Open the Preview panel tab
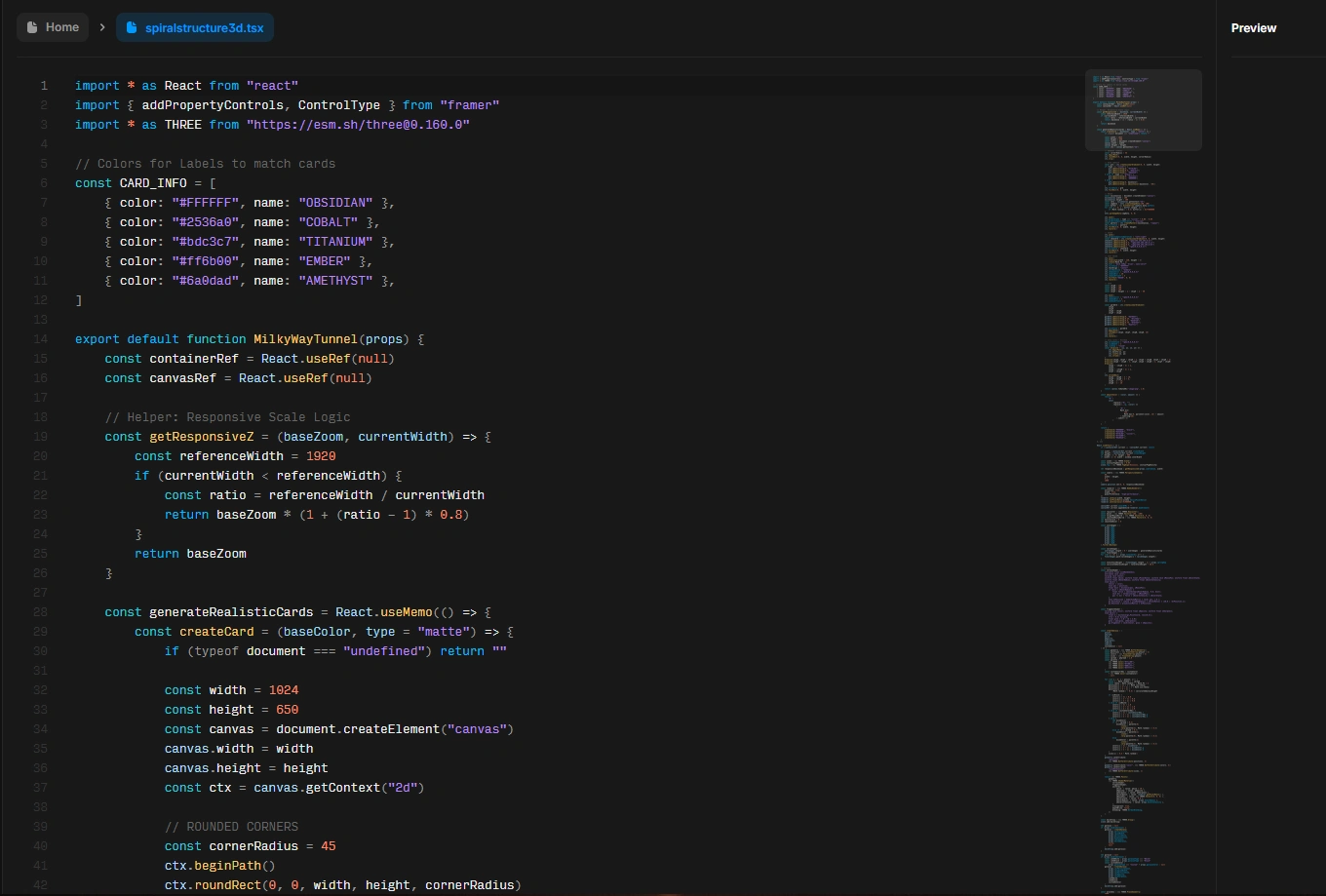Image resolution: width=1326 pixels, height=896 pixels. coord(1253,28)
